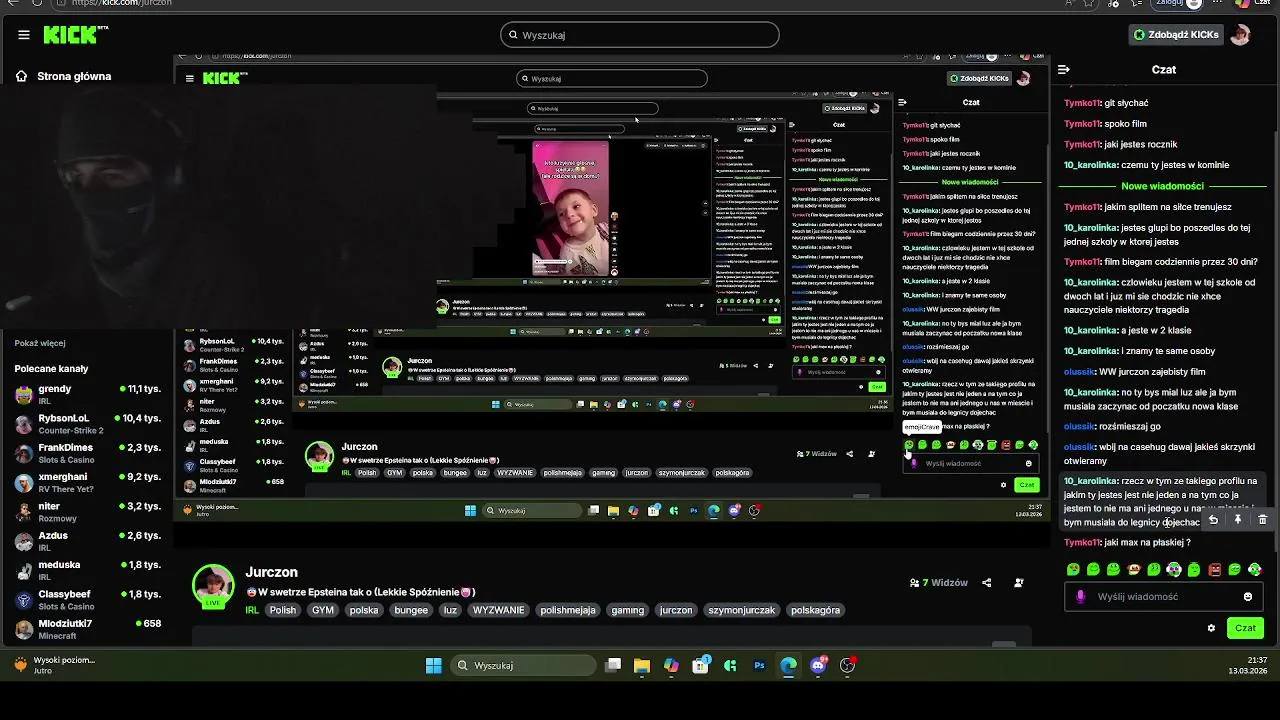Viewport: 1280px width, 720px height.
Task: Select the polishmejaja tag
Action: coord(568,610)
